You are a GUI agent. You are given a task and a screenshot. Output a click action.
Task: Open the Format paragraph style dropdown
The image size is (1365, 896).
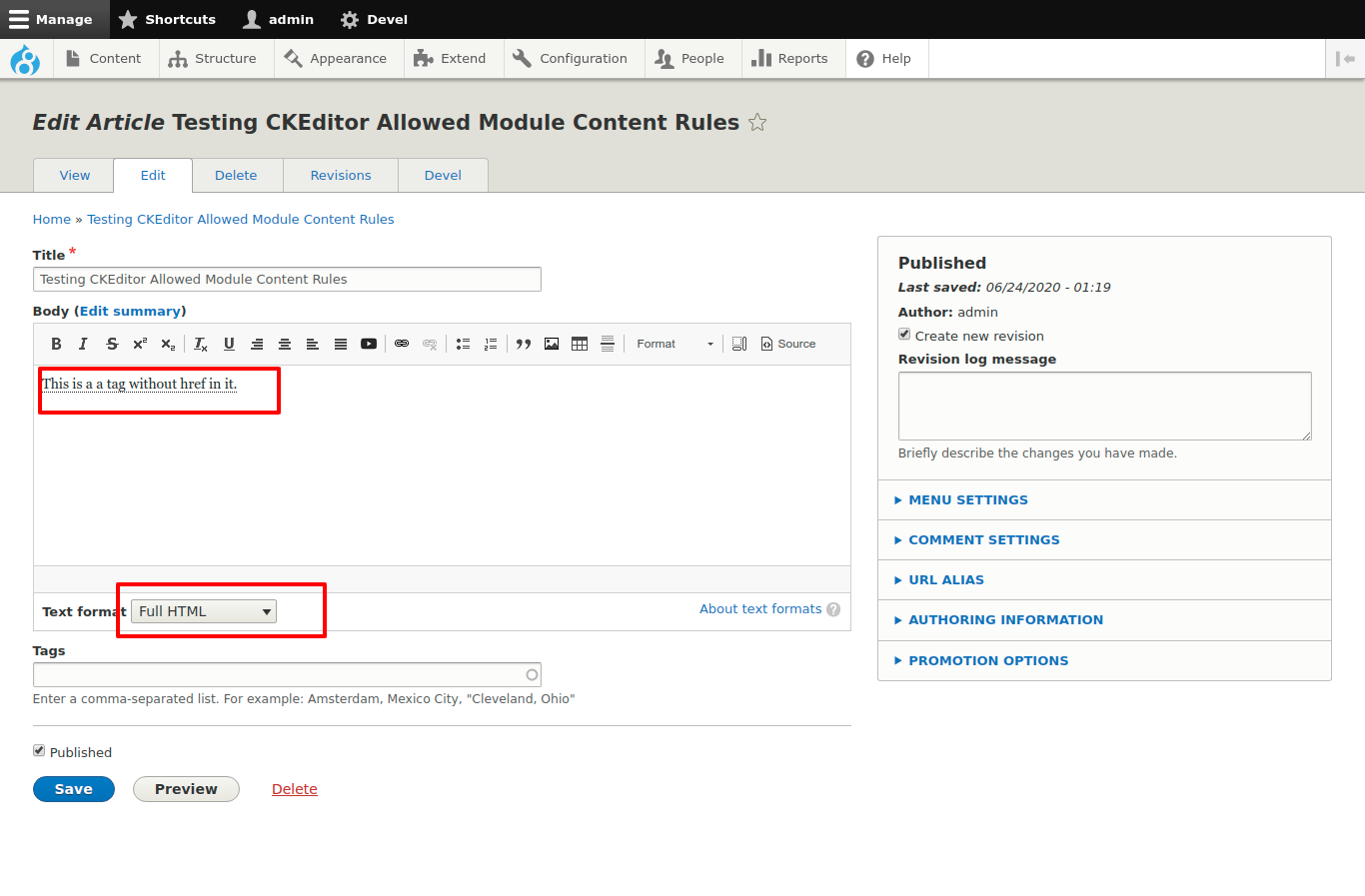[675, 344]
